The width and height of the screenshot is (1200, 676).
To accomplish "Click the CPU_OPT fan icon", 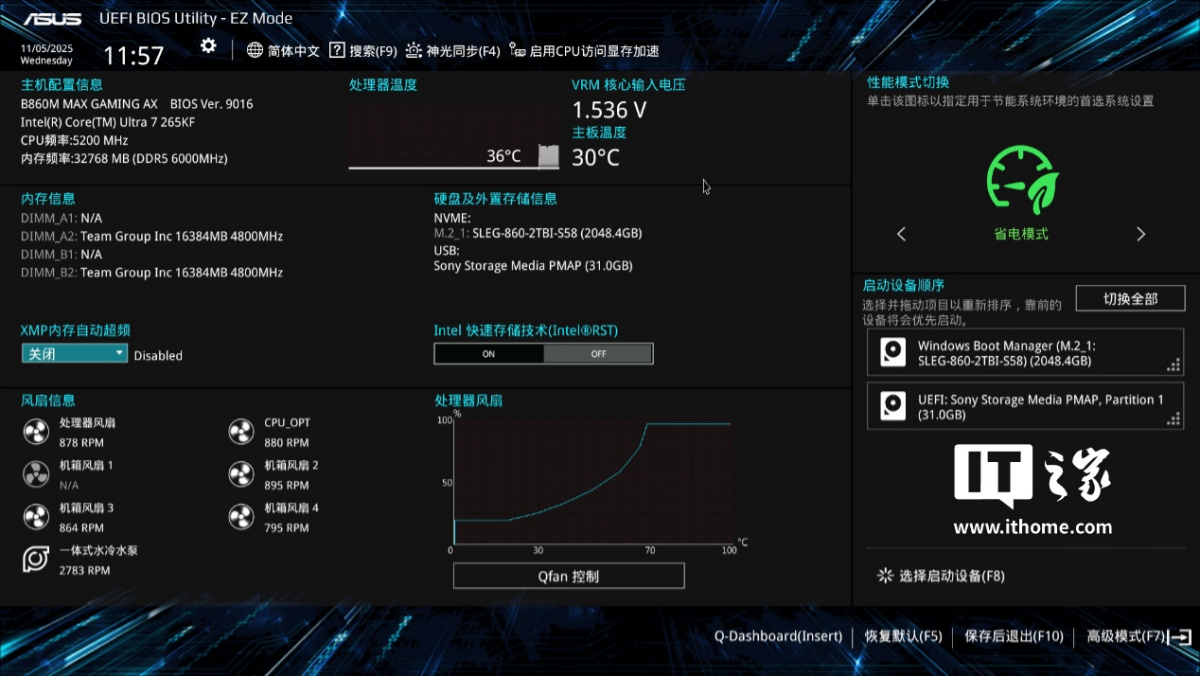I will coord(241,432).
